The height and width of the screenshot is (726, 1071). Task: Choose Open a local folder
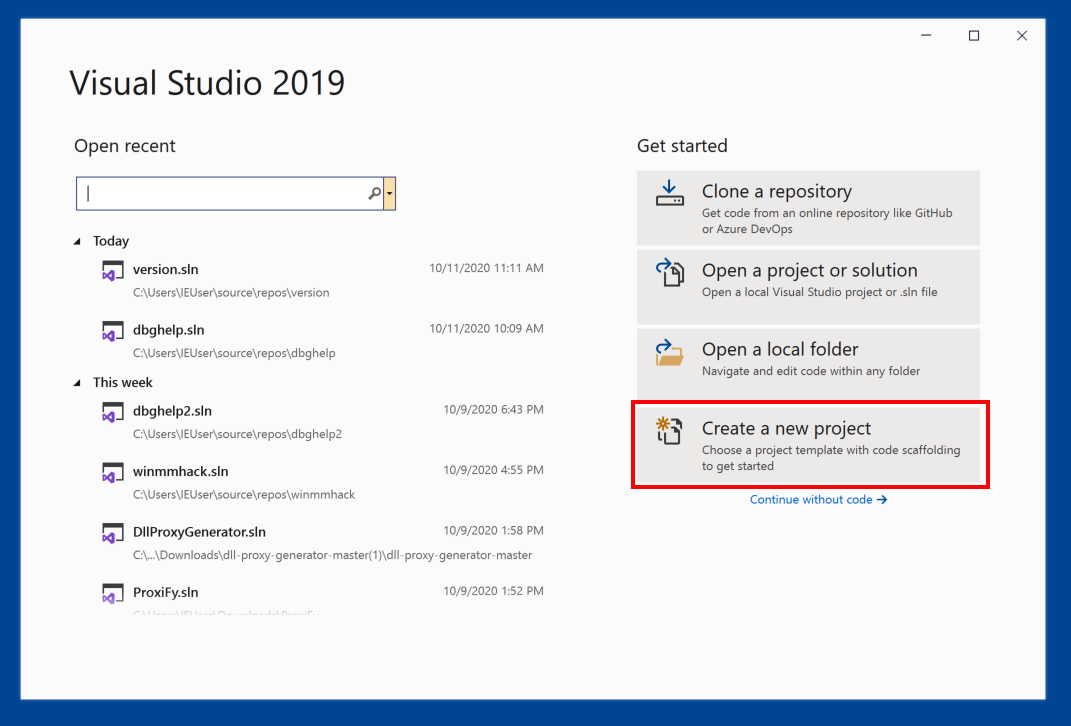click(x=808, y=365)
